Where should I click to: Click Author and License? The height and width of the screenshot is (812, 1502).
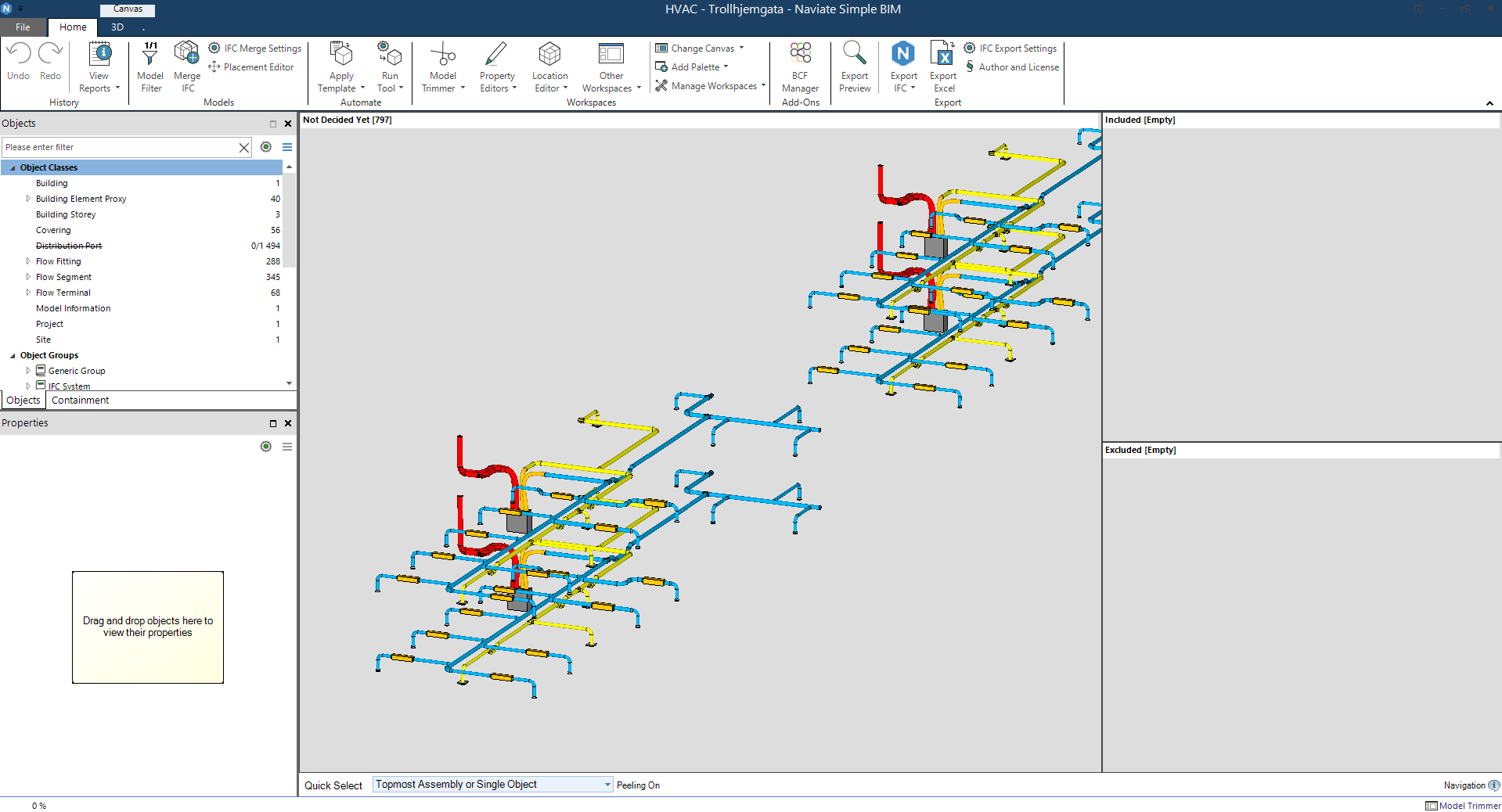pos(1012,66)
